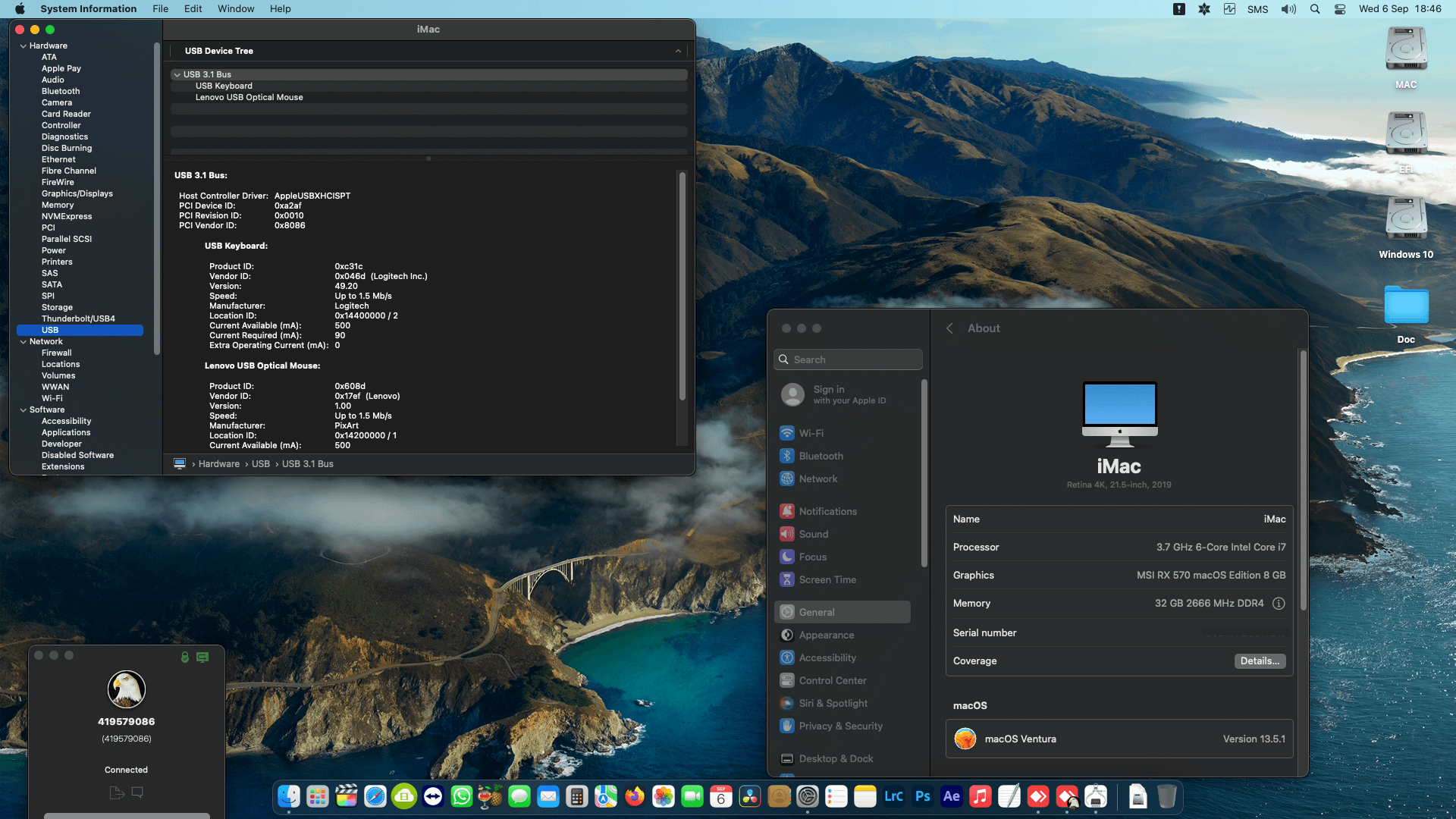
Task: Click the Details... button for Coverage
Action: coord(1260,661)
